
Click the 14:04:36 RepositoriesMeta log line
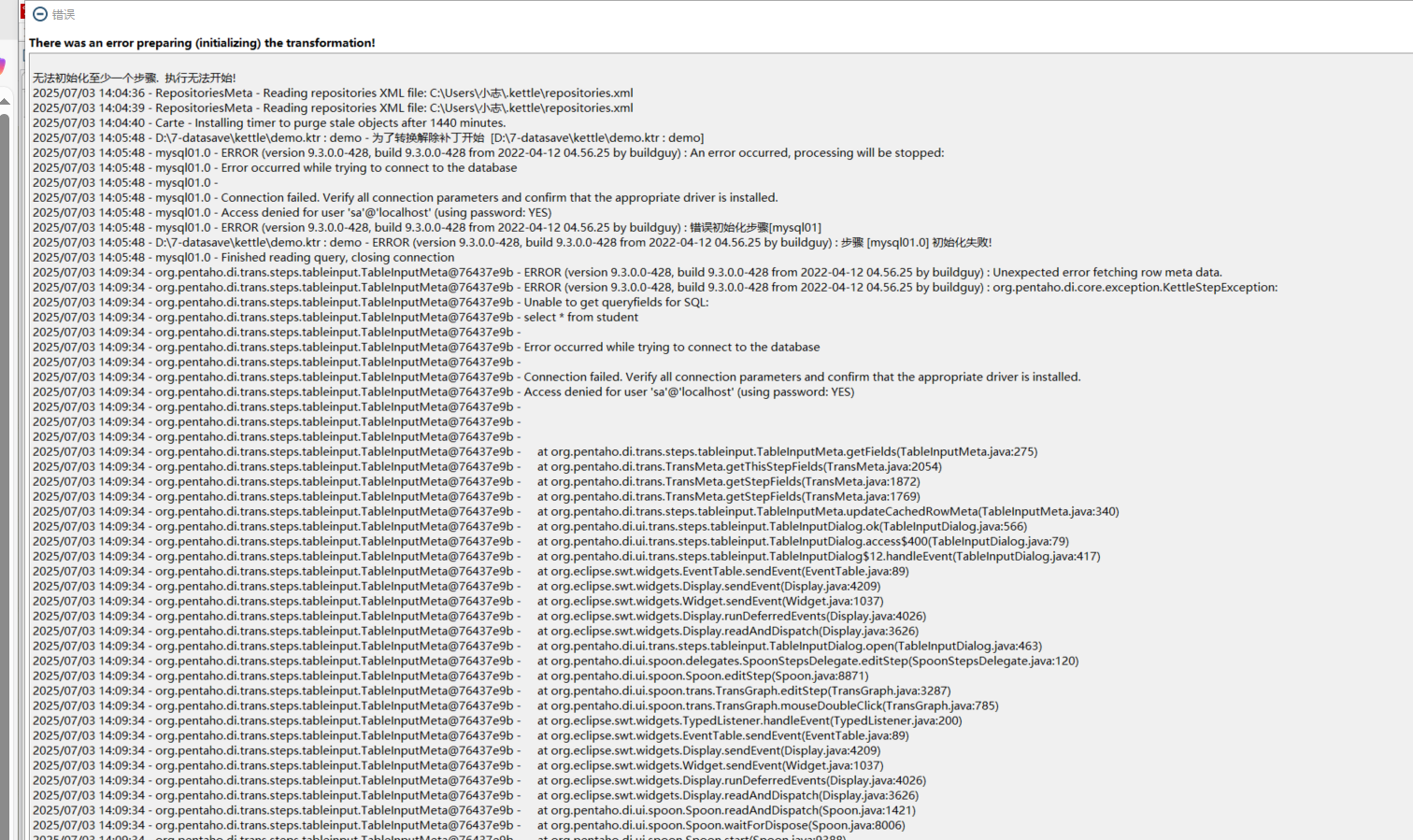tap(333, 93)
